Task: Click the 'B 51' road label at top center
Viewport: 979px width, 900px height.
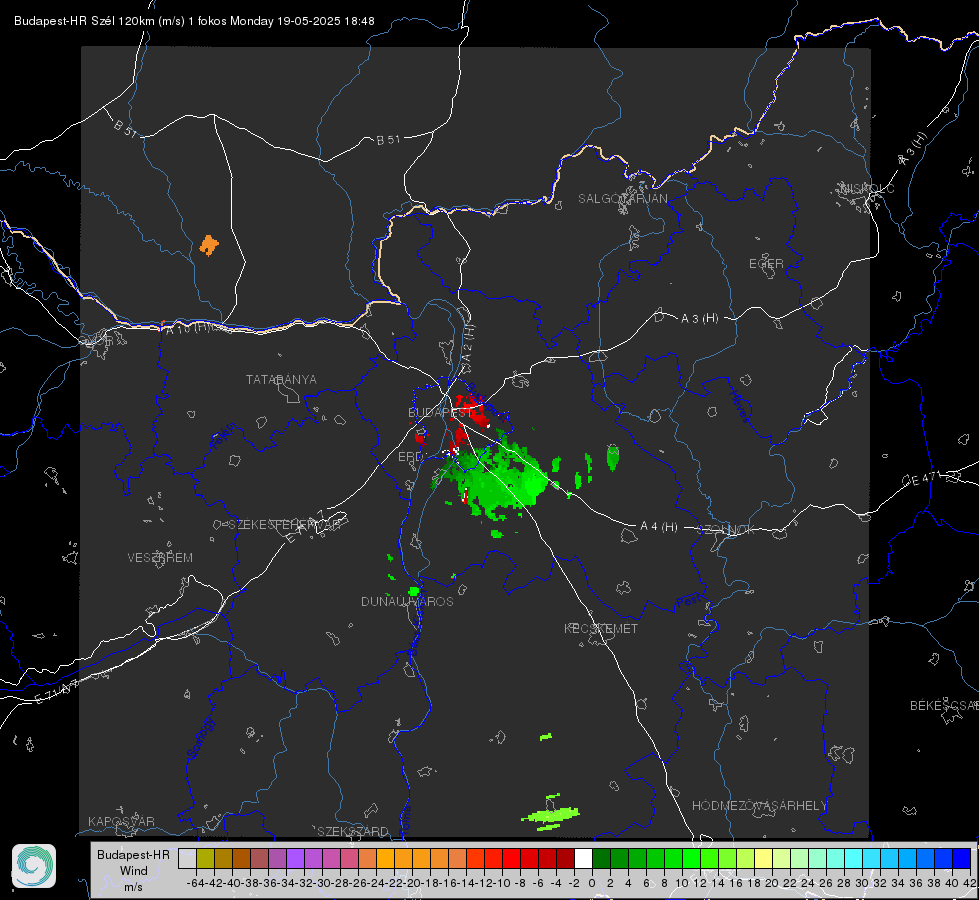Action: pyautogui.click(x=388, y=140)
